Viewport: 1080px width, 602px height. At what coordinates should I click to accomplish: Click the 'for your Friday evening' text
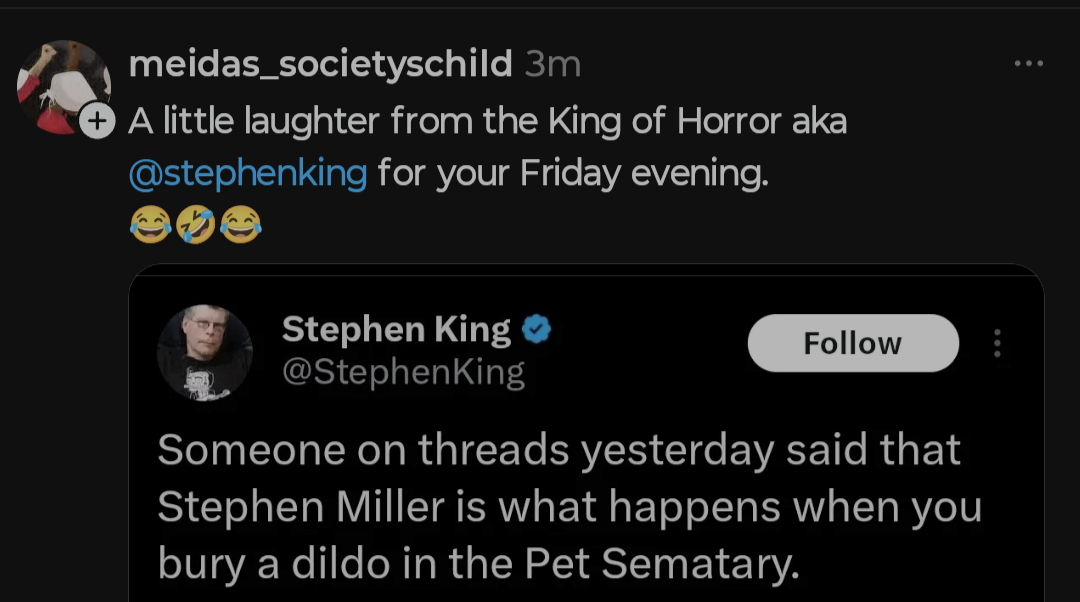pyautogui.click(x=573, y=174)
